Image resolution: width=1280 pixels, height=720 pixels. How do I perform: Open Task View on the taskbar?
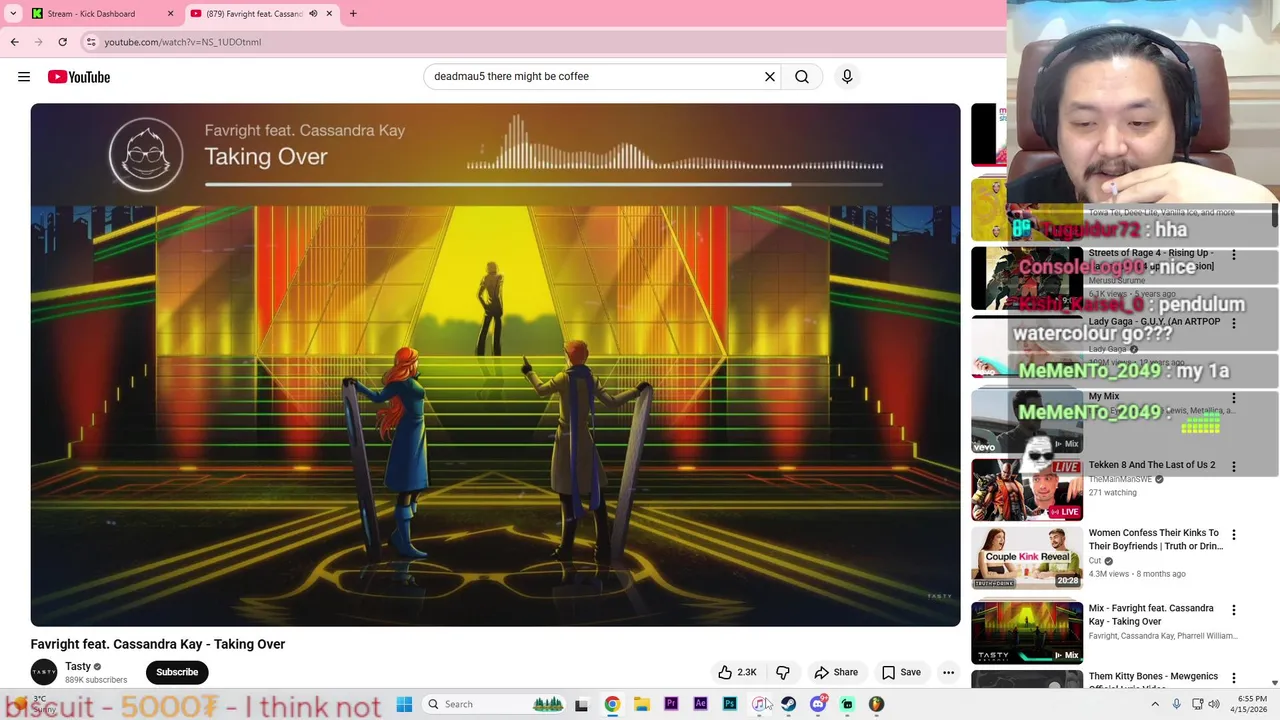click(581, 704)
